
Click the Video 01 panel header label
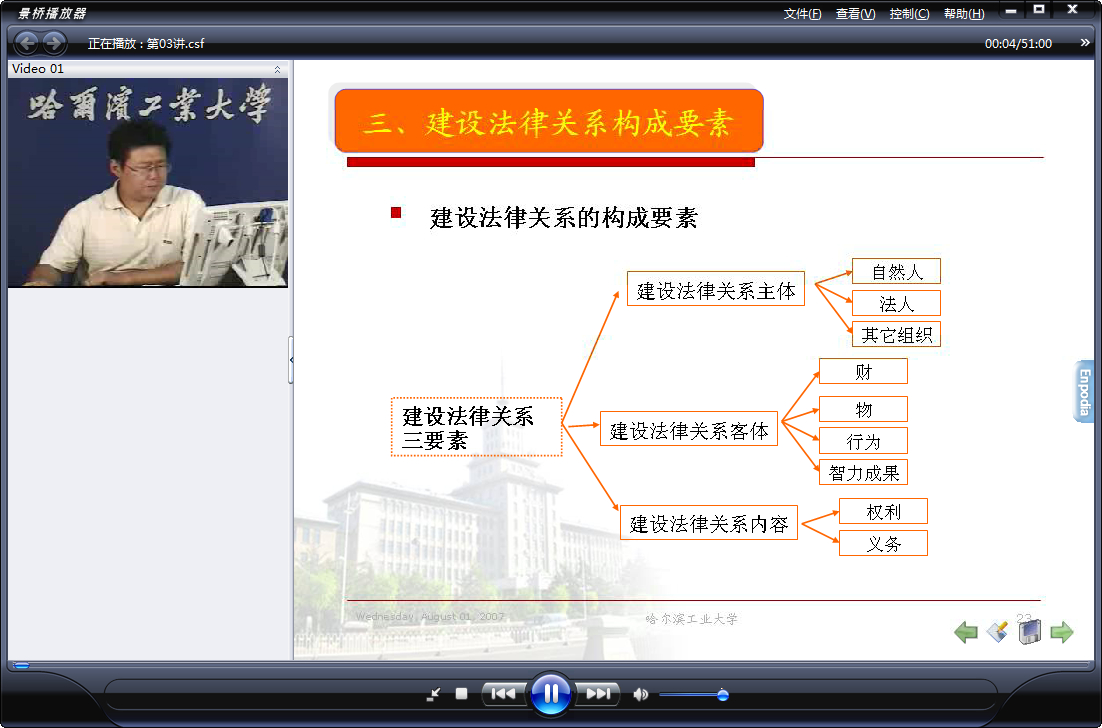(38, 69)
